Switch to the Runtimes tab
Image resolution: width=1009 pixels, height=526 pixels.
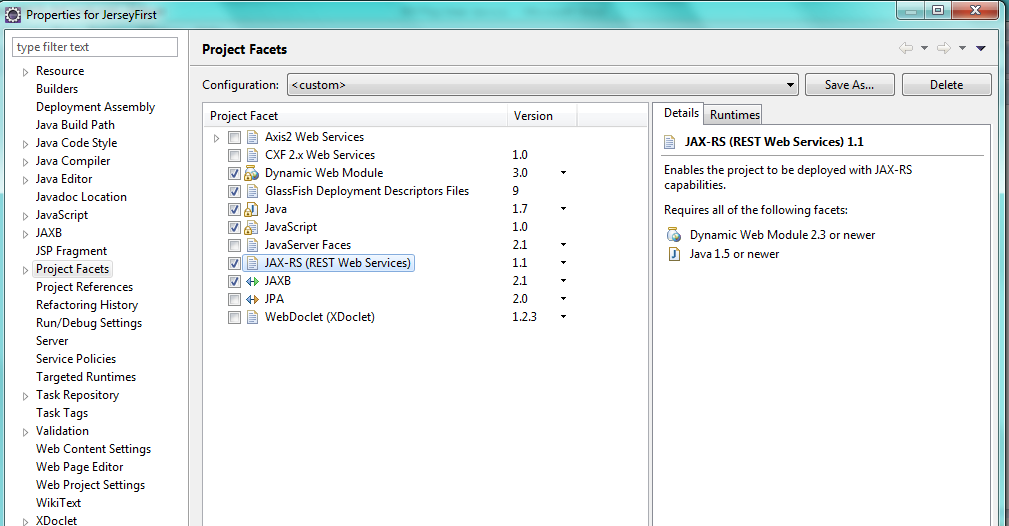pos(734,114)
